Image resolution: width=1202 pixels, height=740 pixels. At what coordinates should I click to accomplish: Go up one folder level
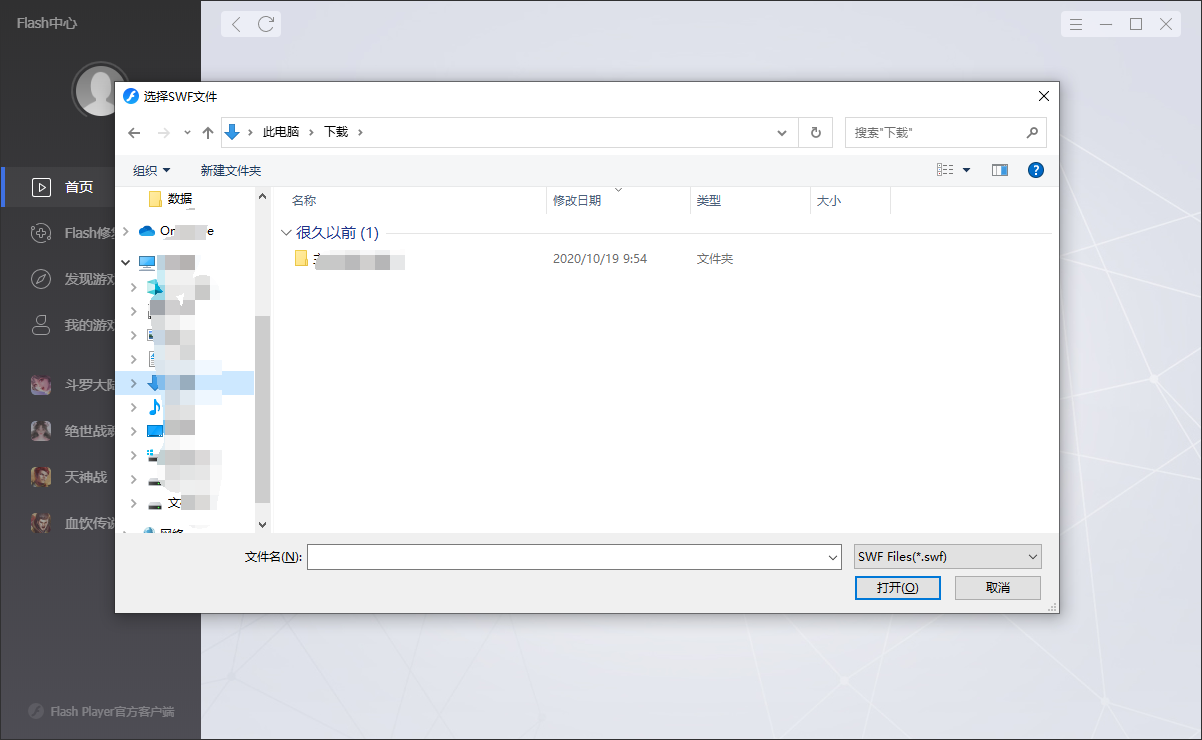pos(208,132)
